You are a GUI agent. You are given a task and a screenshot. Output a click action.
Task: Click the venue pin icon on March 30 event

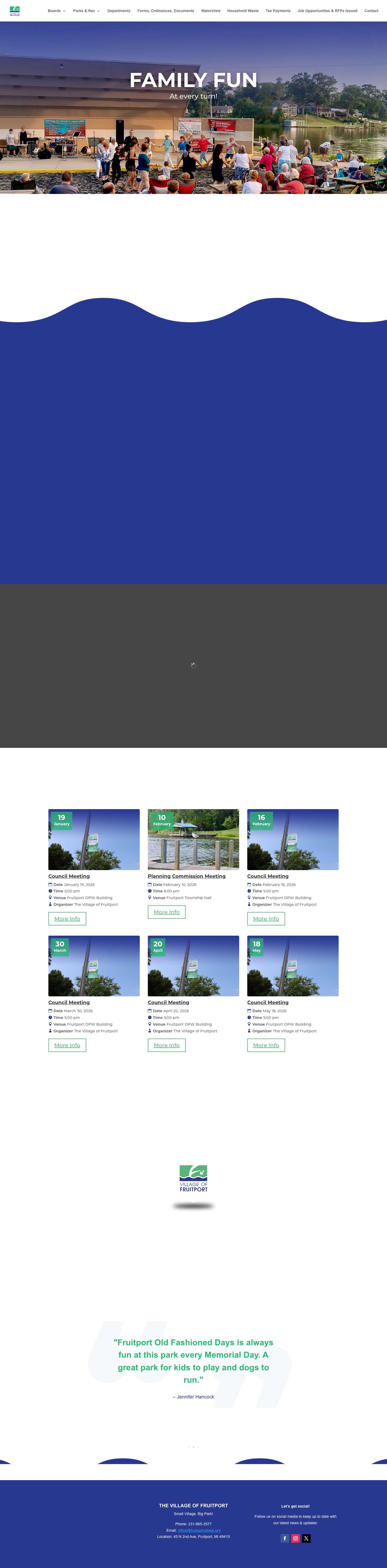(51, 1025)
